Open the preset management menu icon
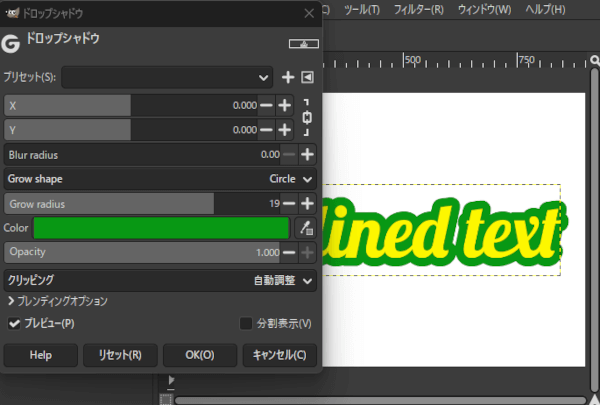 pos(307,77)
